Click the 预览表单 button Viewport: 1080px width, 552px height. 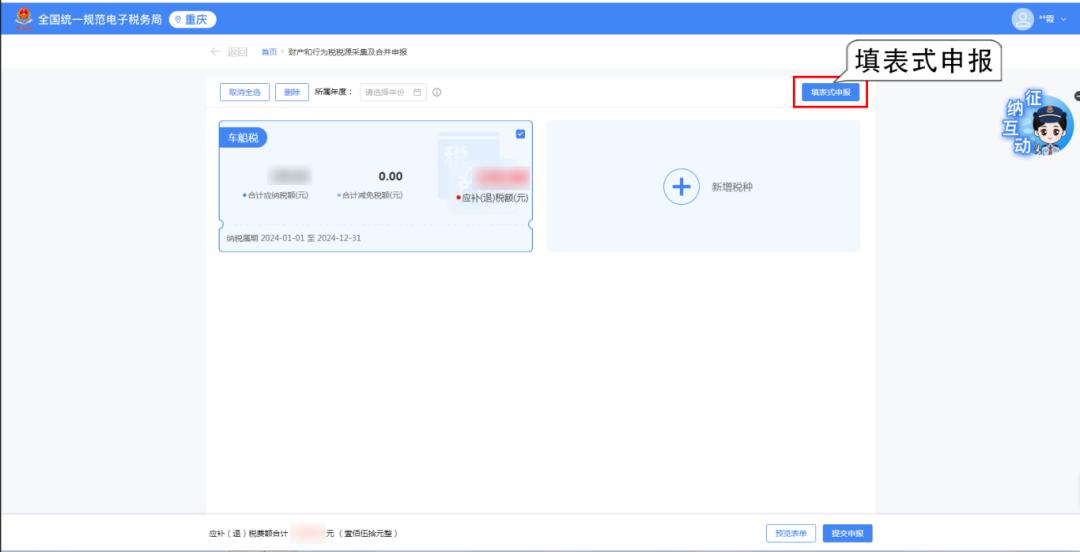tap(791, 533)
